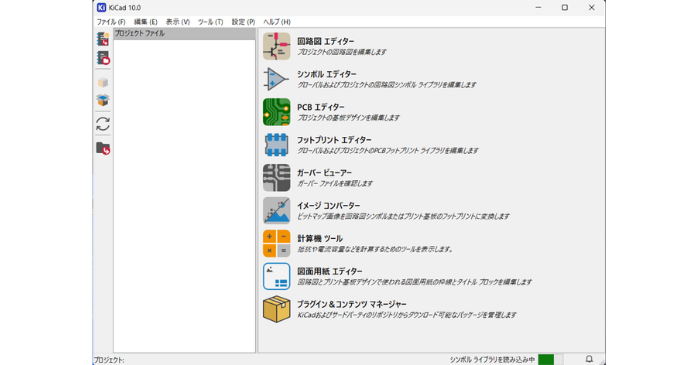
Task: Open the 表示 (V) menu
Action: (x=178, y=22)
